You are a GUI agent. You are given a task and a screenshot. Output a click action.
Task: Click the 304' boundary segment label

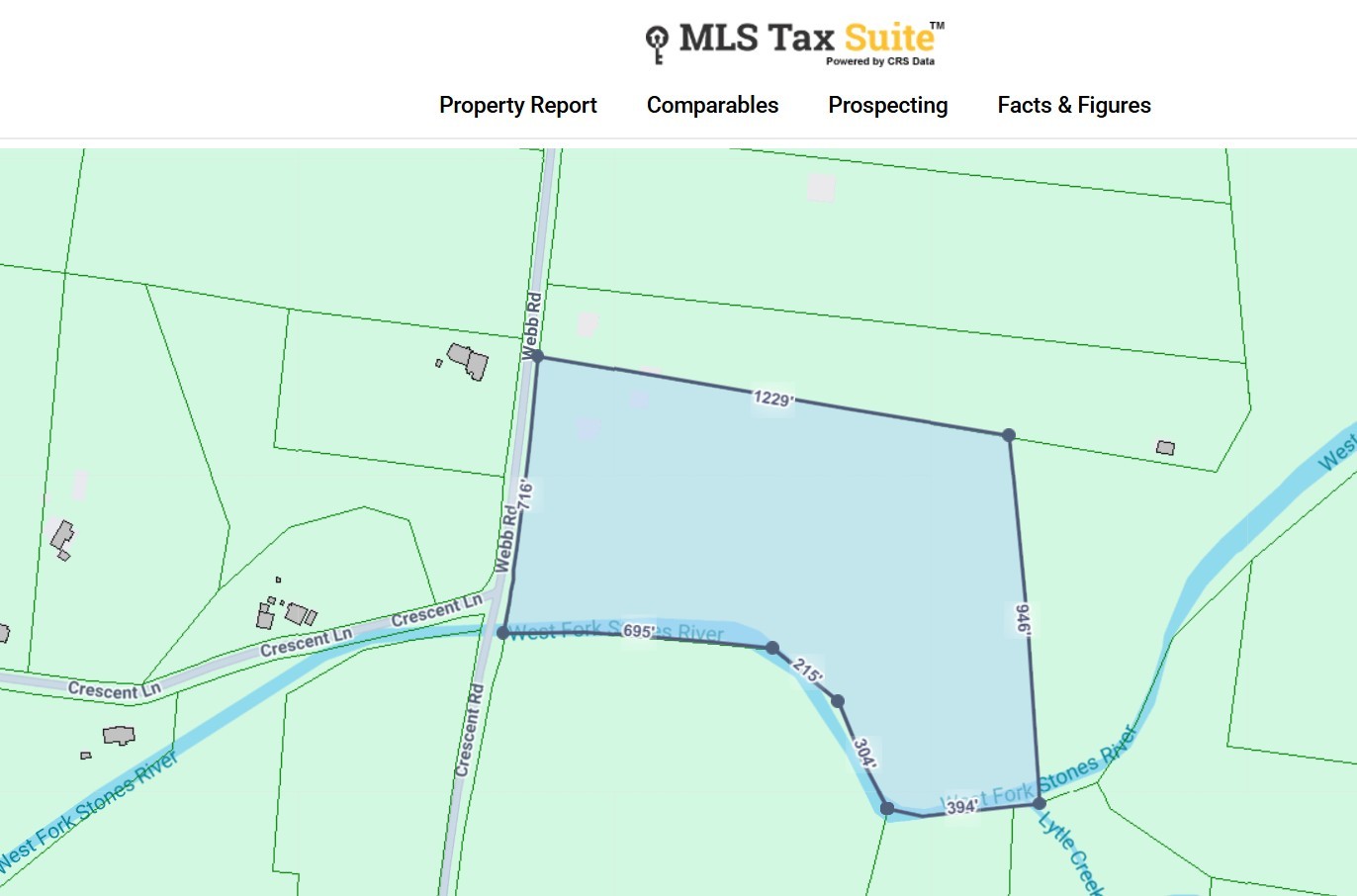click(863, 753)
